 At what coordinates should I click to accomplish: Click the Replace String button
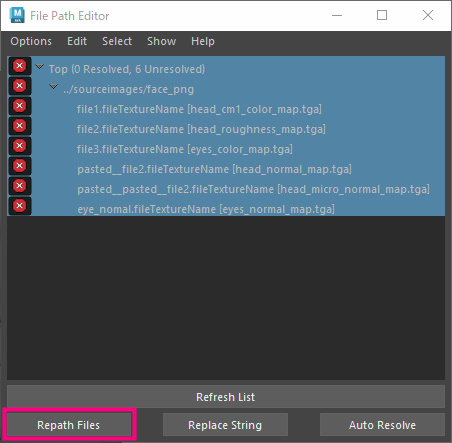point(225,425)
